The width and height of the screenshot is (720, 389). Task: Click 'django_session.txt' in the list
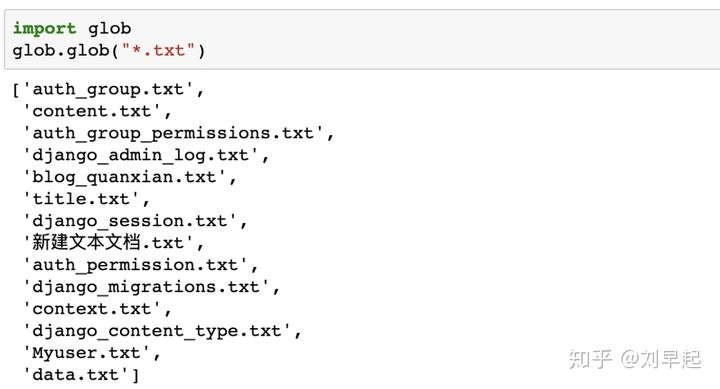pyautogui.click(x=130, y=221)
